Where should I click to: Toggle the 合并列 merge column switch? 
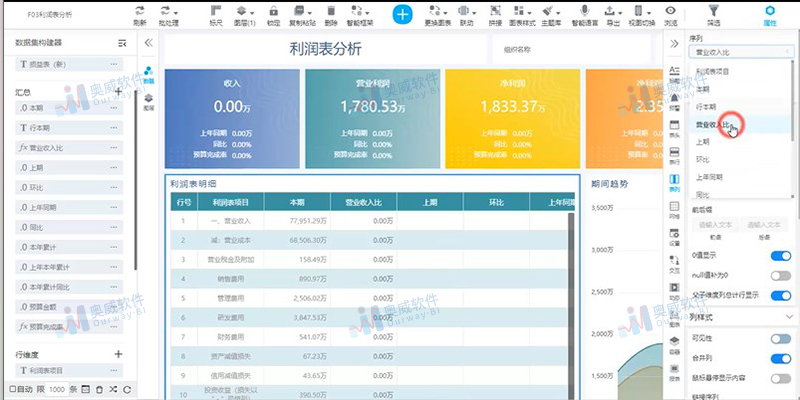pos(781,359)
